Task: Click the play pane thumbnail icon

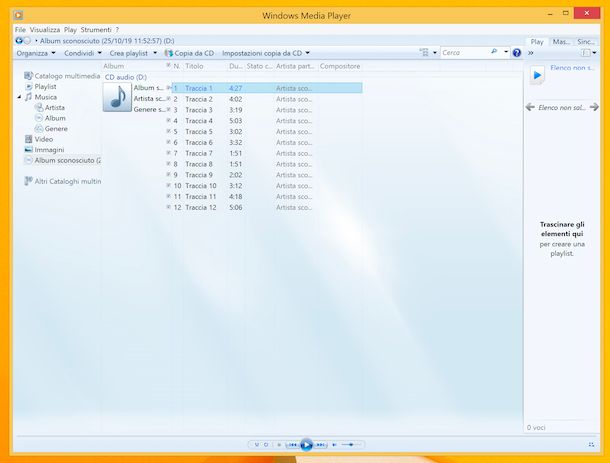Action: [x=537, y=75]
